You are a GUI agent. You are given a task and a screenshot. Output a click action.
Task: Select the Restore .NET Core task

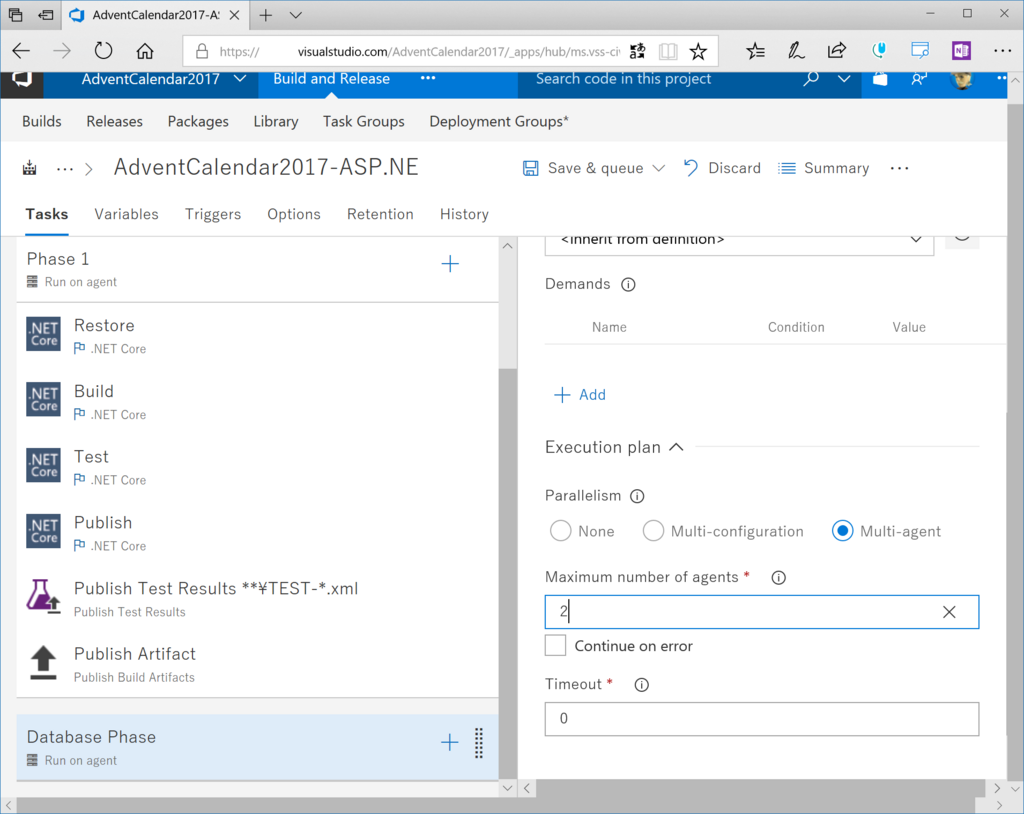tap(257, 335)
